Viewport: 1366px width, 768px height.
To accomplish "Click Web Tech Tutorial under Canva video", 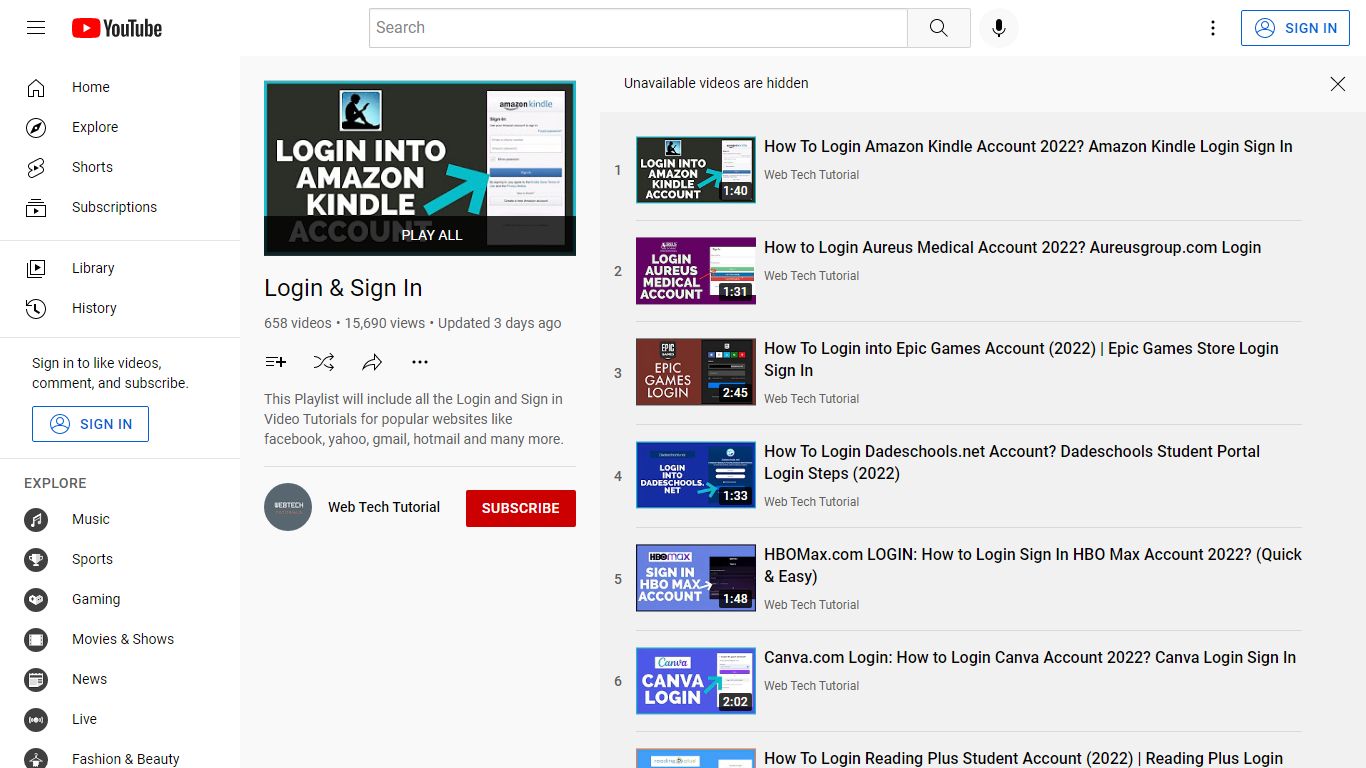I will coord(811,686).
